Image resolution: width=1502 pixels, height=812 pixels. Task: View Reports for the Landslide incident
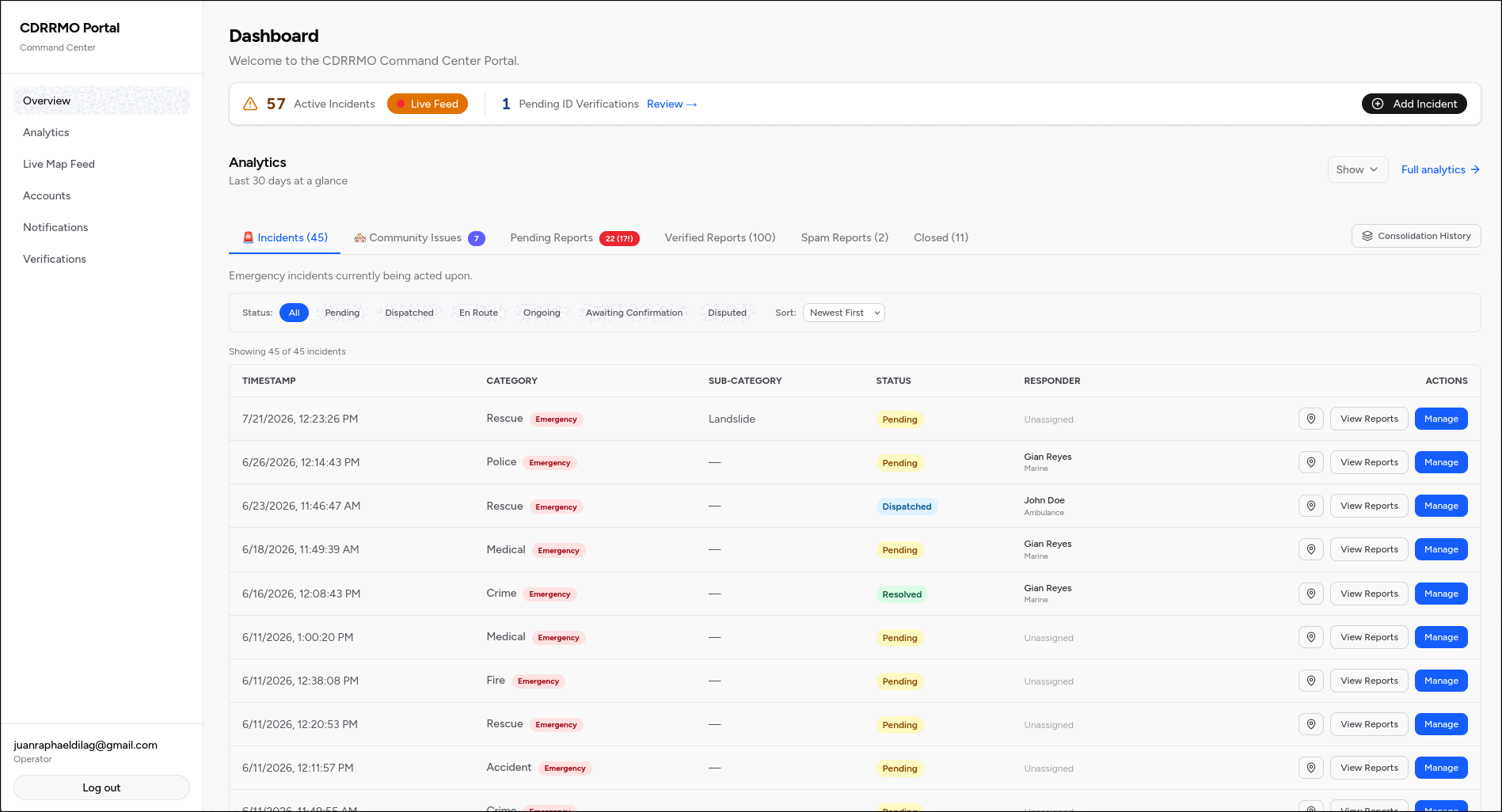[x=1369, y=419]
